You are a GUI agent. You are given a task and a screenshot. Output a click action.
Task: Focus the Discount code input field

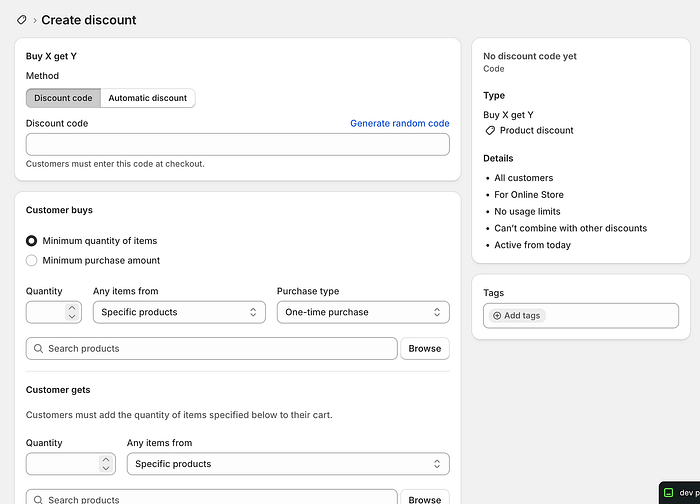point(238,144)
